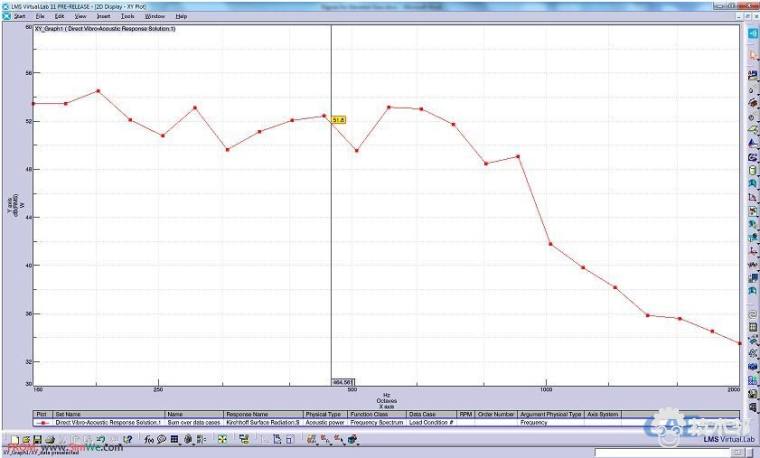Click the yellow 51.8 cursor value label

click(x=338, y=120)
